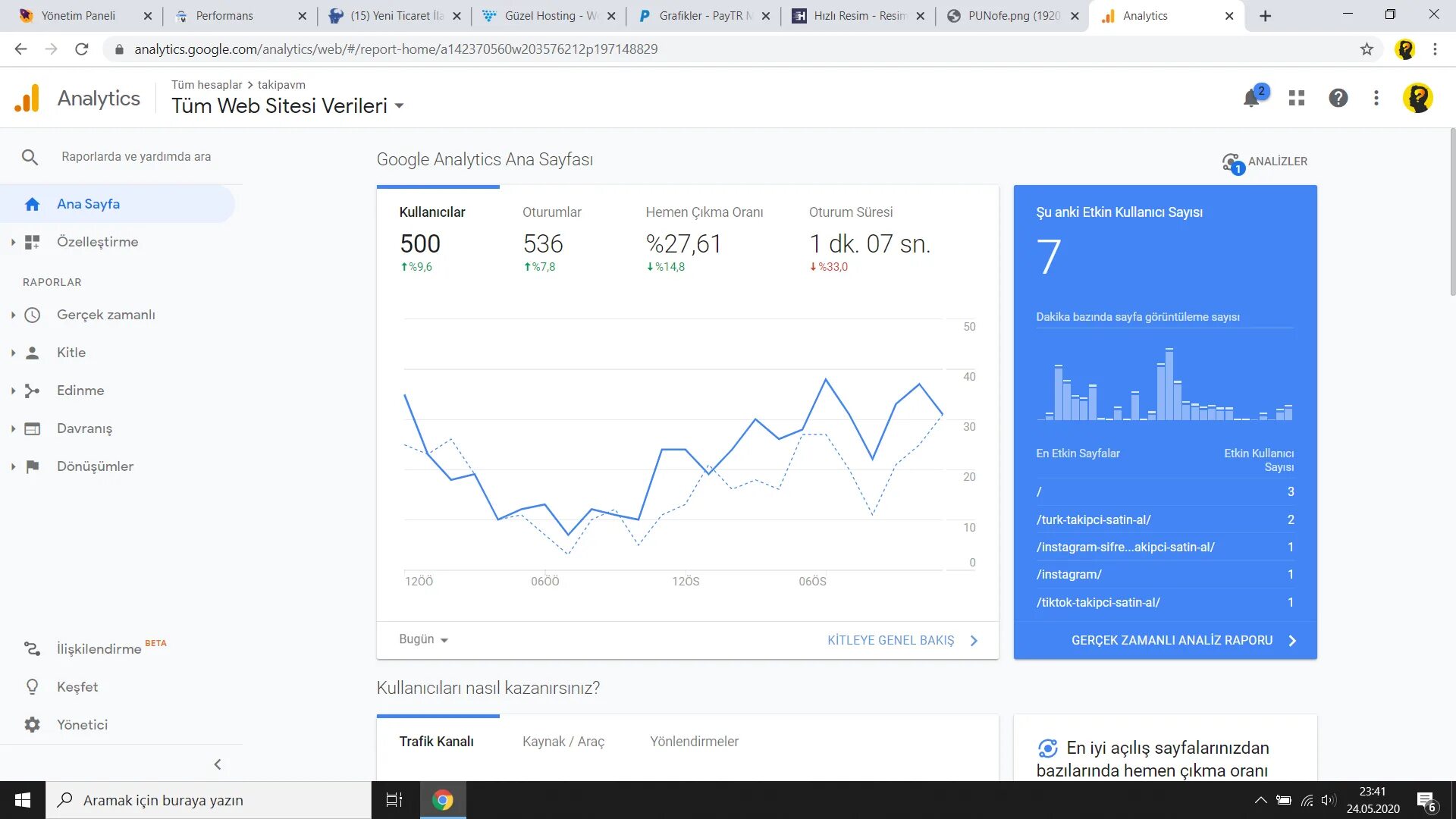The image size is (1456, 819).
Task: Open the notifications bell icon
Action: tap(1251, 99)
